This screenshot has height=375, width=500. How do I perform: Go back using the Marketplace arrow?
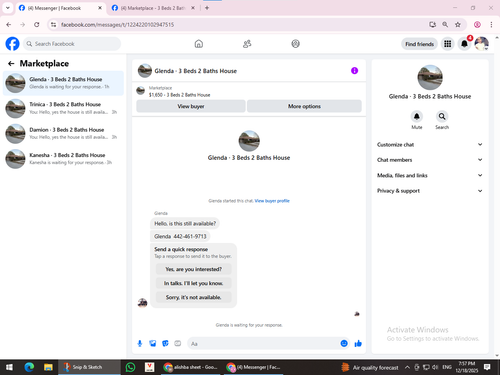click(x=11, y=63)
